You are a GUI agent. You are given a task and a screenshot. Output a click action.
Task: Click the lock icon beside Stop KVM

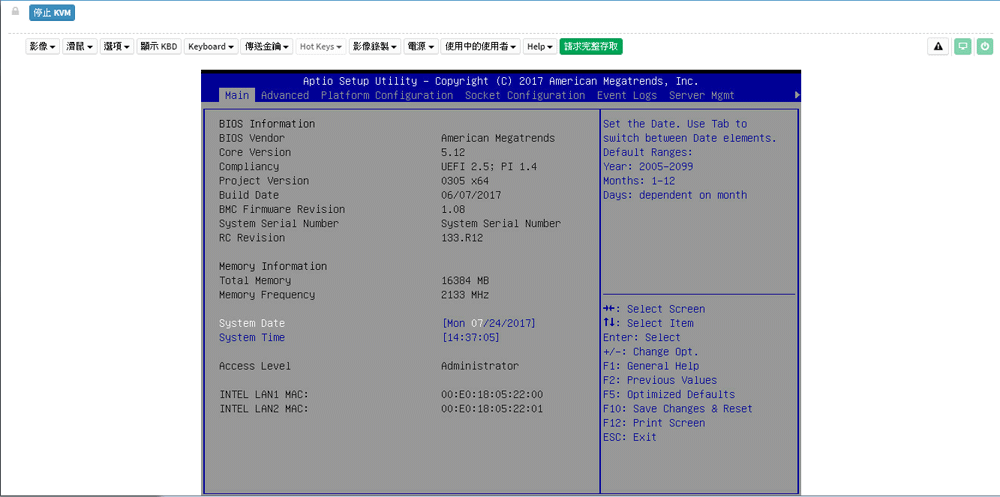[15, 11]
